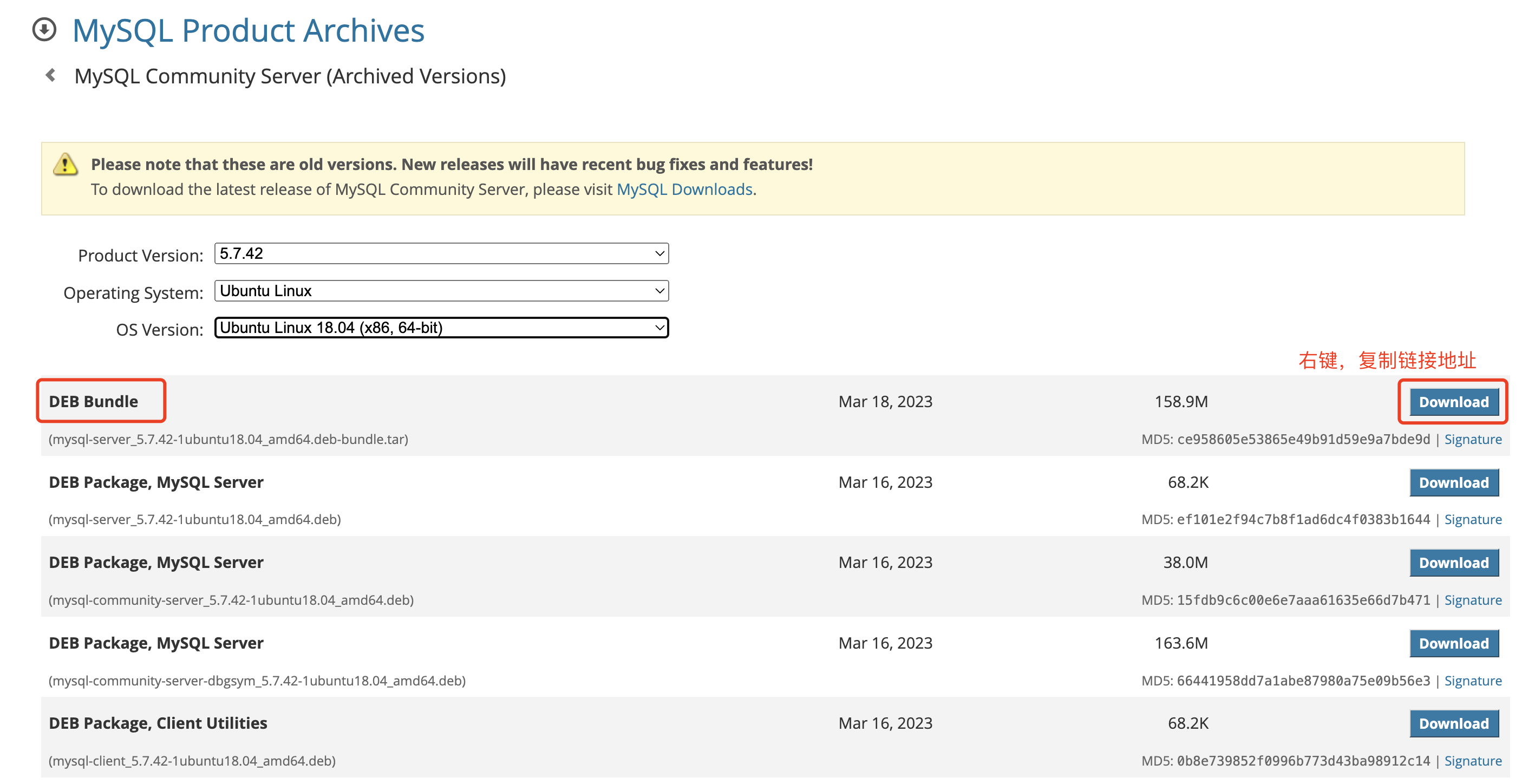1528x784 pixels.
Task: Open the Signature link for the dbgsym package
Action: click(1472, 681)
